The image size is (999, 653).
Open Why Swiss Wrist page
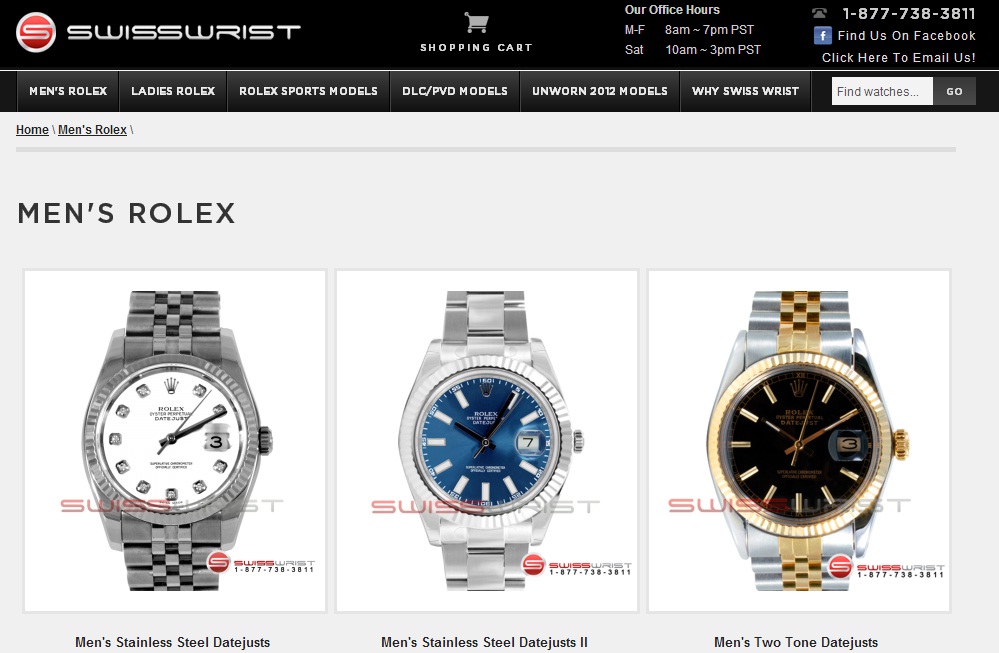click(745, 91)
